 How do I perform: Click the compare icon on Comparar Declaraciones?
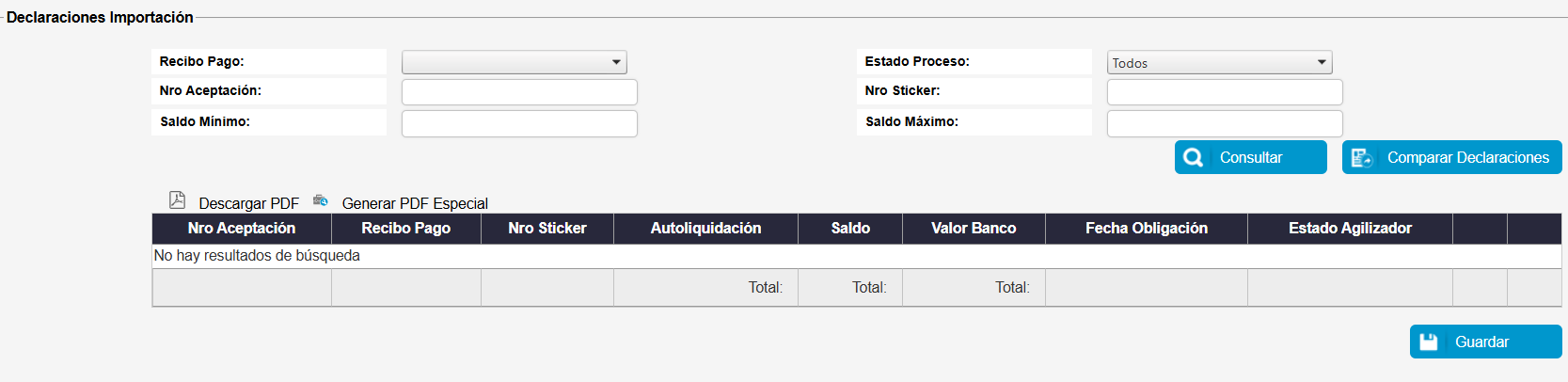(x=1361, y=158)
